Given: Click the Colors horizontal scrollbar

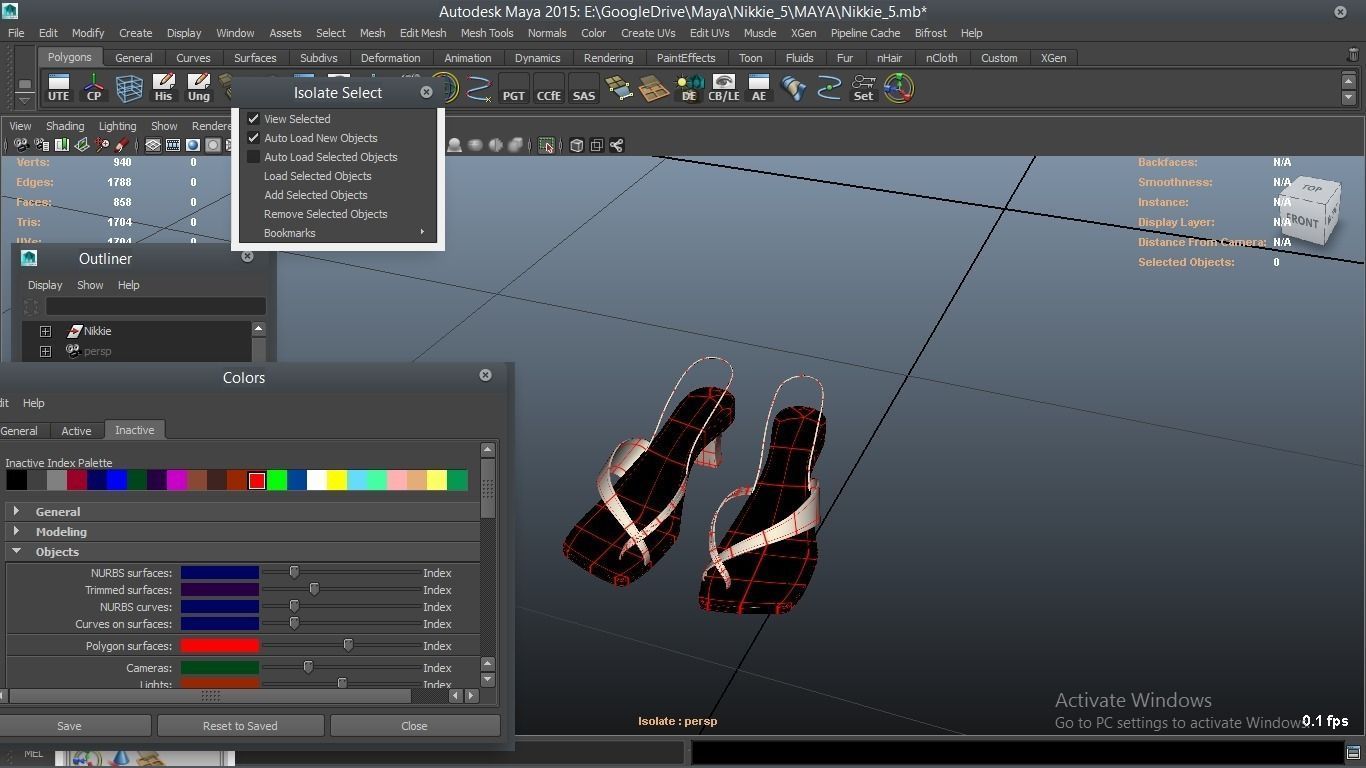Looking at the screenshot, I should click(x=210, y=695).
